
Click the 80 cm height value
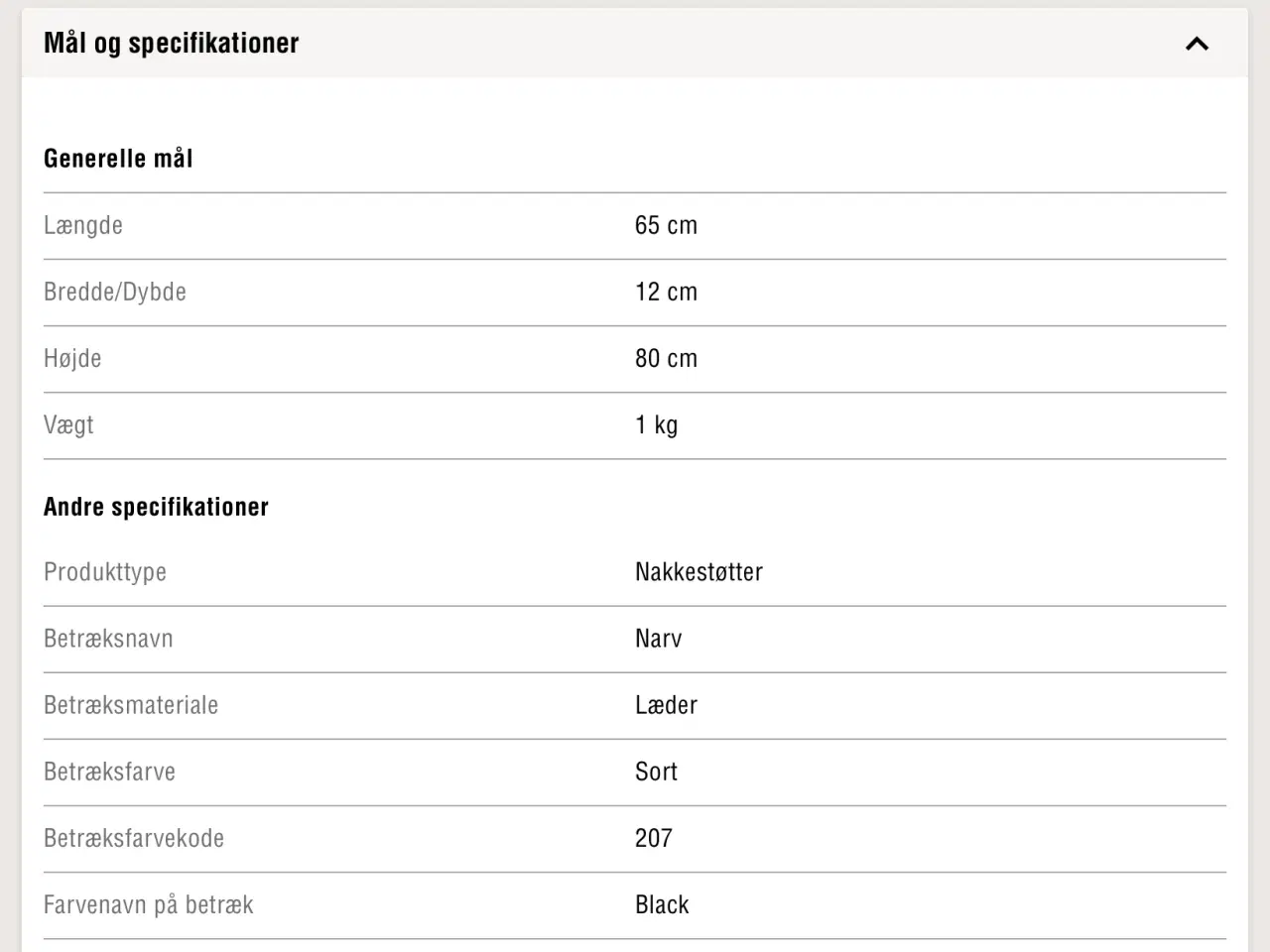point(666,358)
